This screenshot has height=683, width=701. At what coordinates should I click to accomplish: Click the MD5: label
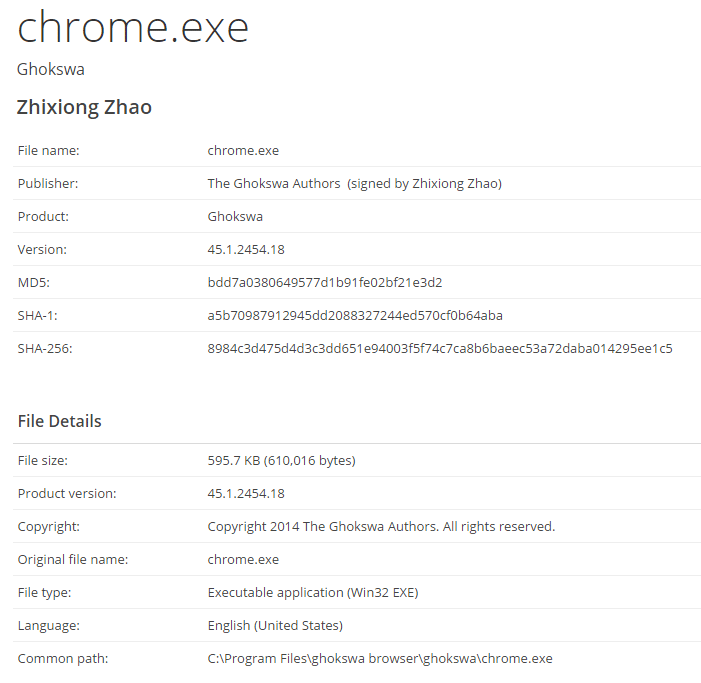pyautogui.click(x=34, y=282)
